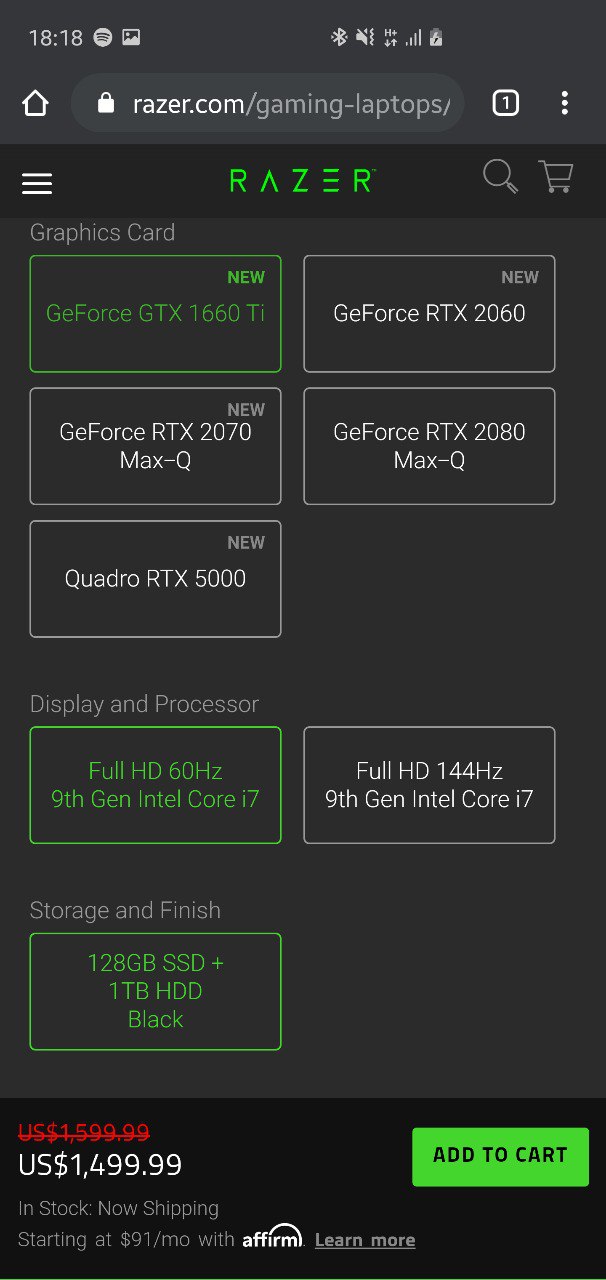Select GeForce RTX 2070 Max-Q
606x1280 pixels.
(155, 446)
